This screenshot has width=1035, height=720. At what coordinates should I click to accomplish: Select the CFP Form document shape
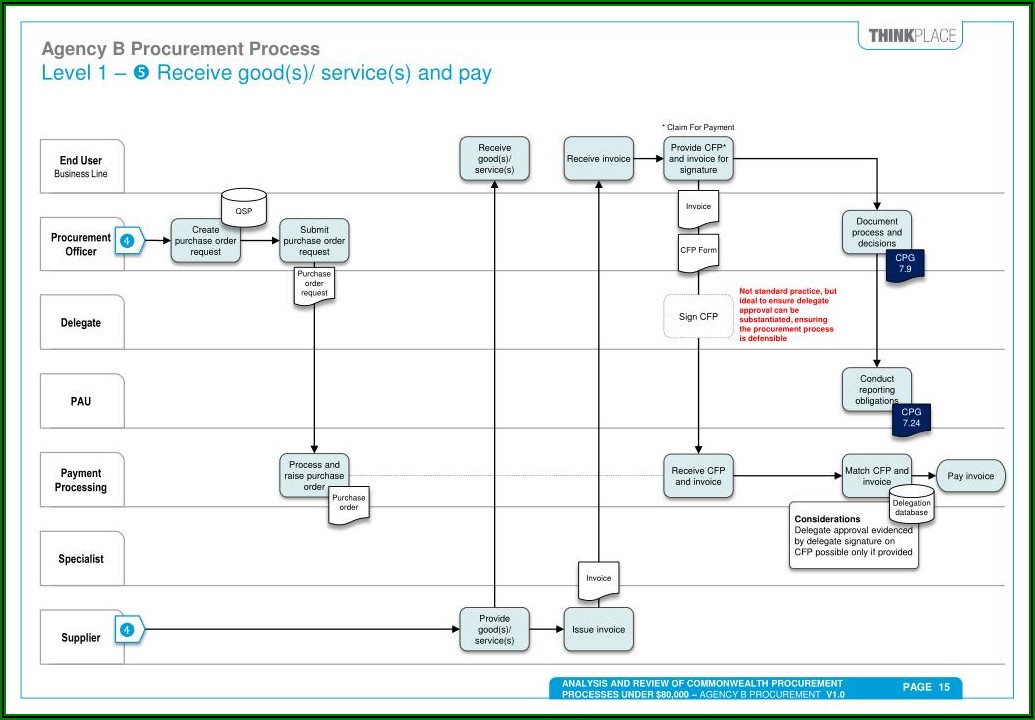point(698,251)
